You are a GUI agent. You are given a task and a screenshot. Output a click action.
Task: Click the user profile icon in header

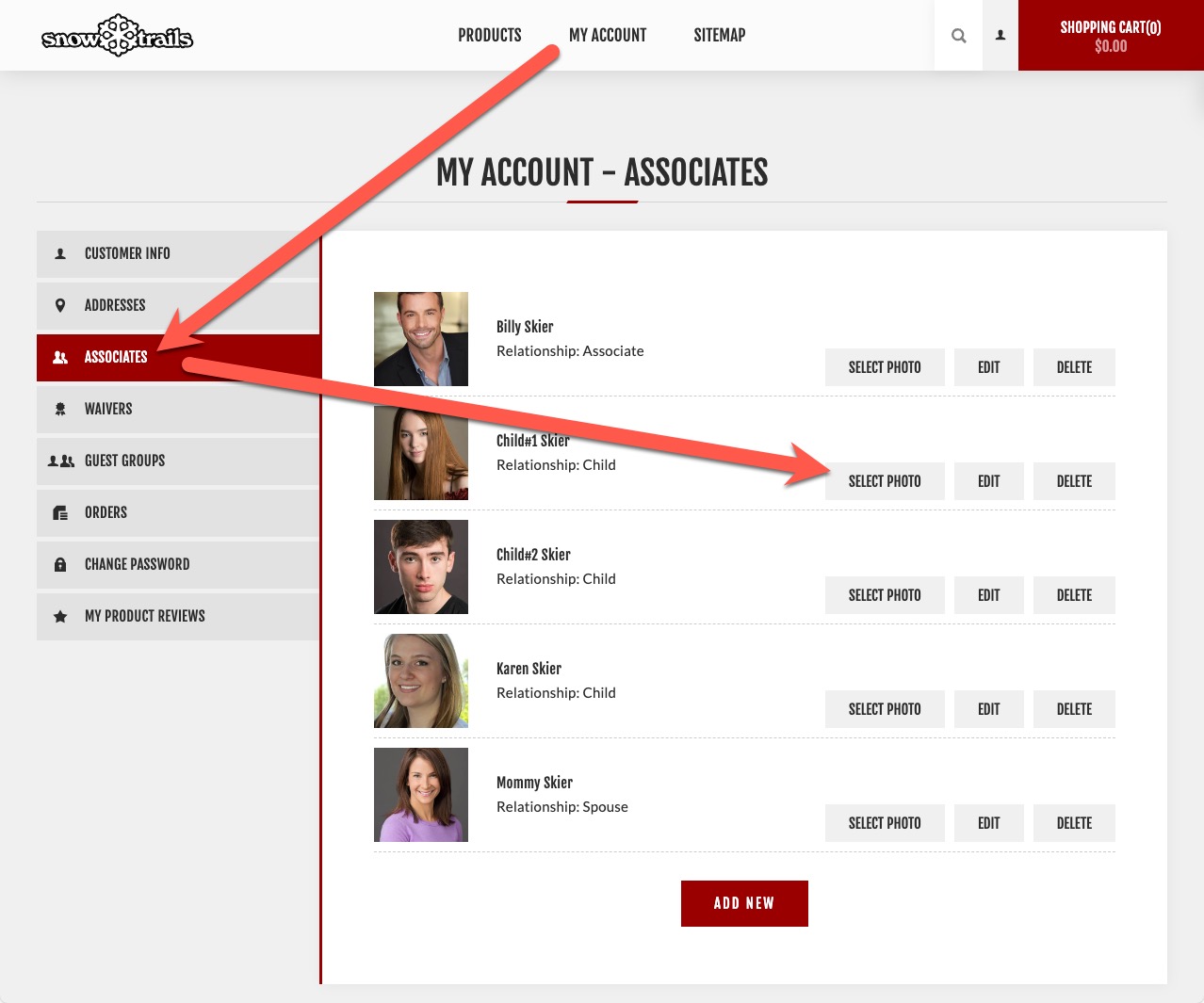point(1001,36)
